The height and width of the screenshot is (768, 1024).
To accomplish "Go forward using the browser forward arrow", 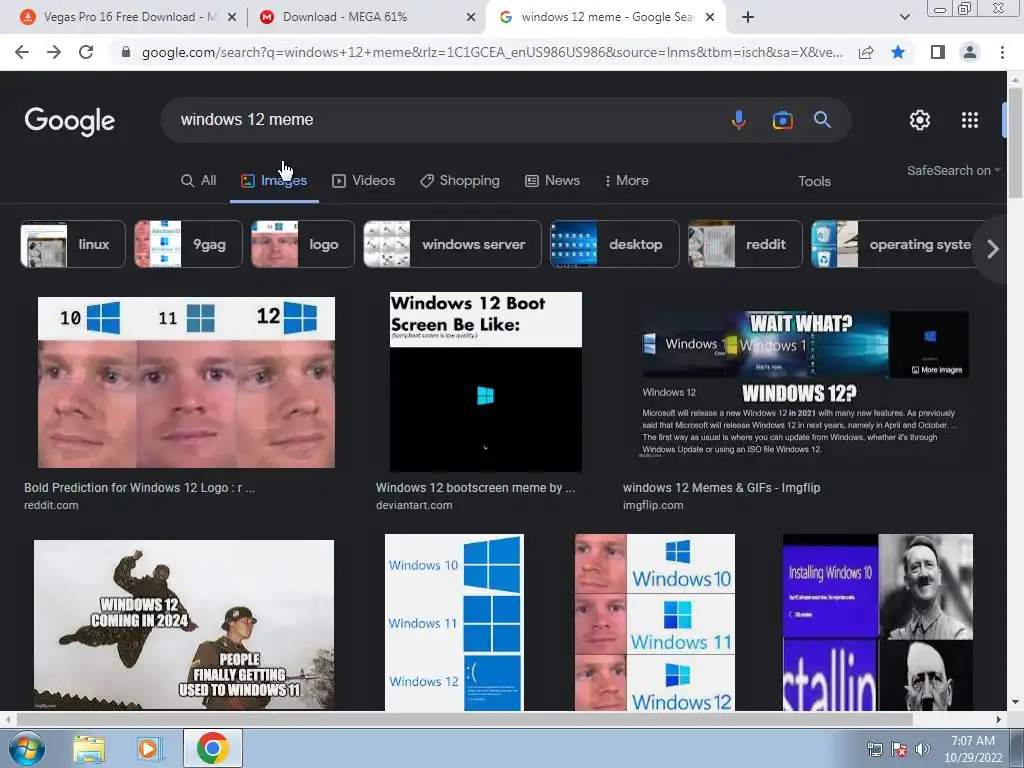I will (54, 52).
